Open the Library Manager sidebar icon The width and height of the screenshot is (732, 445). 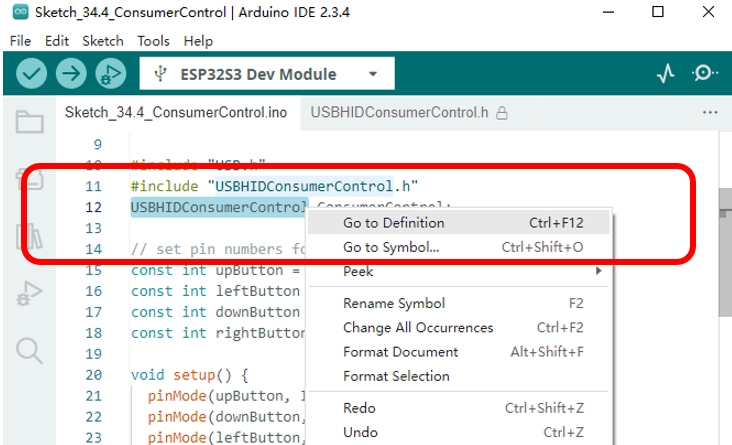click(29, 236)
